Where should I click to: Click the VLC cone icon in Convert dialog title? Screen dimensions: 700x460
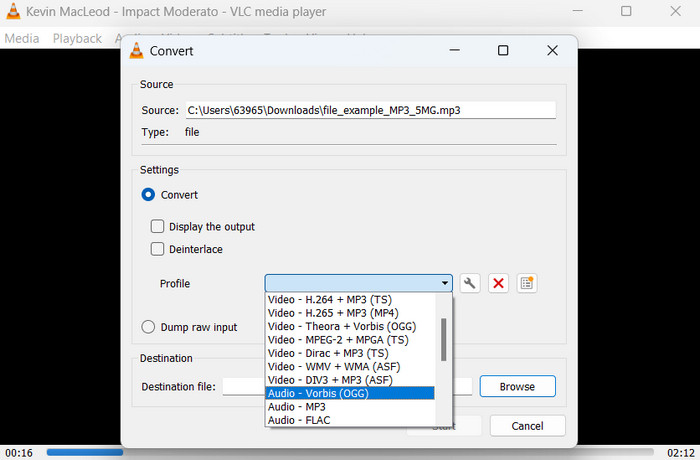click(137, 50)
